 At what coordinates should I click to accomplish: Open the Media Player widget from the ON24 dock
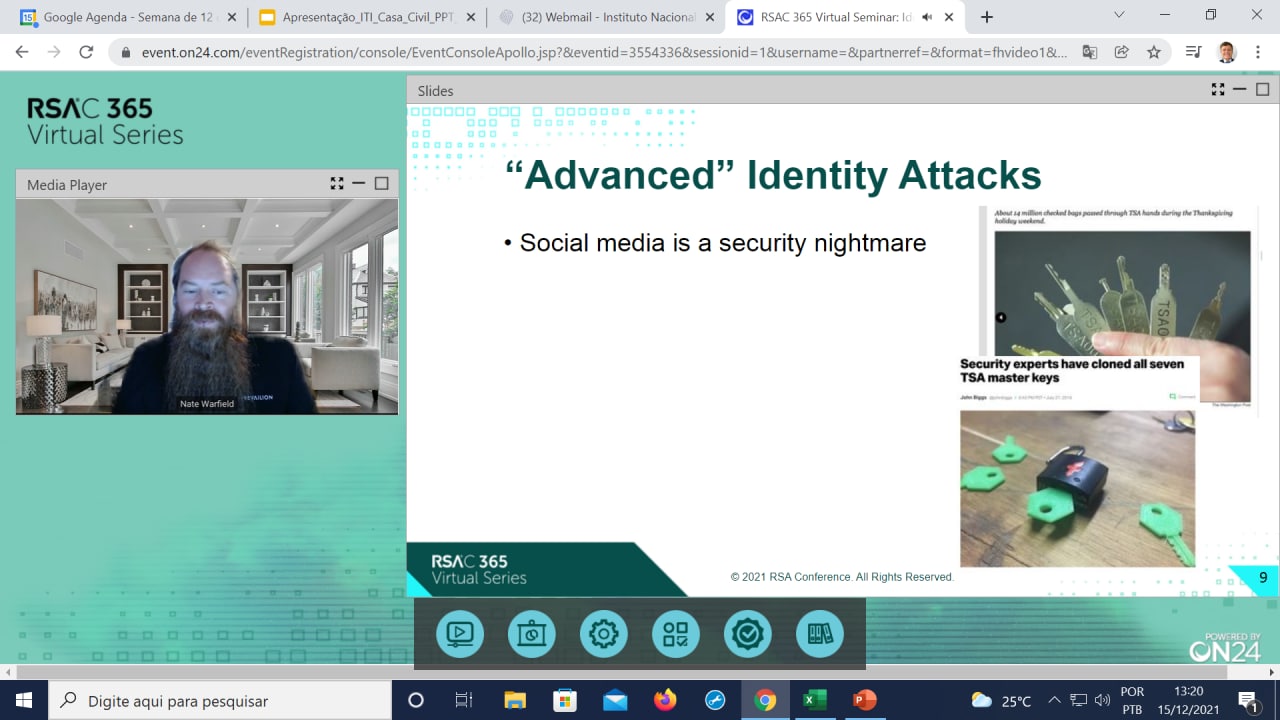click(459, 634)
